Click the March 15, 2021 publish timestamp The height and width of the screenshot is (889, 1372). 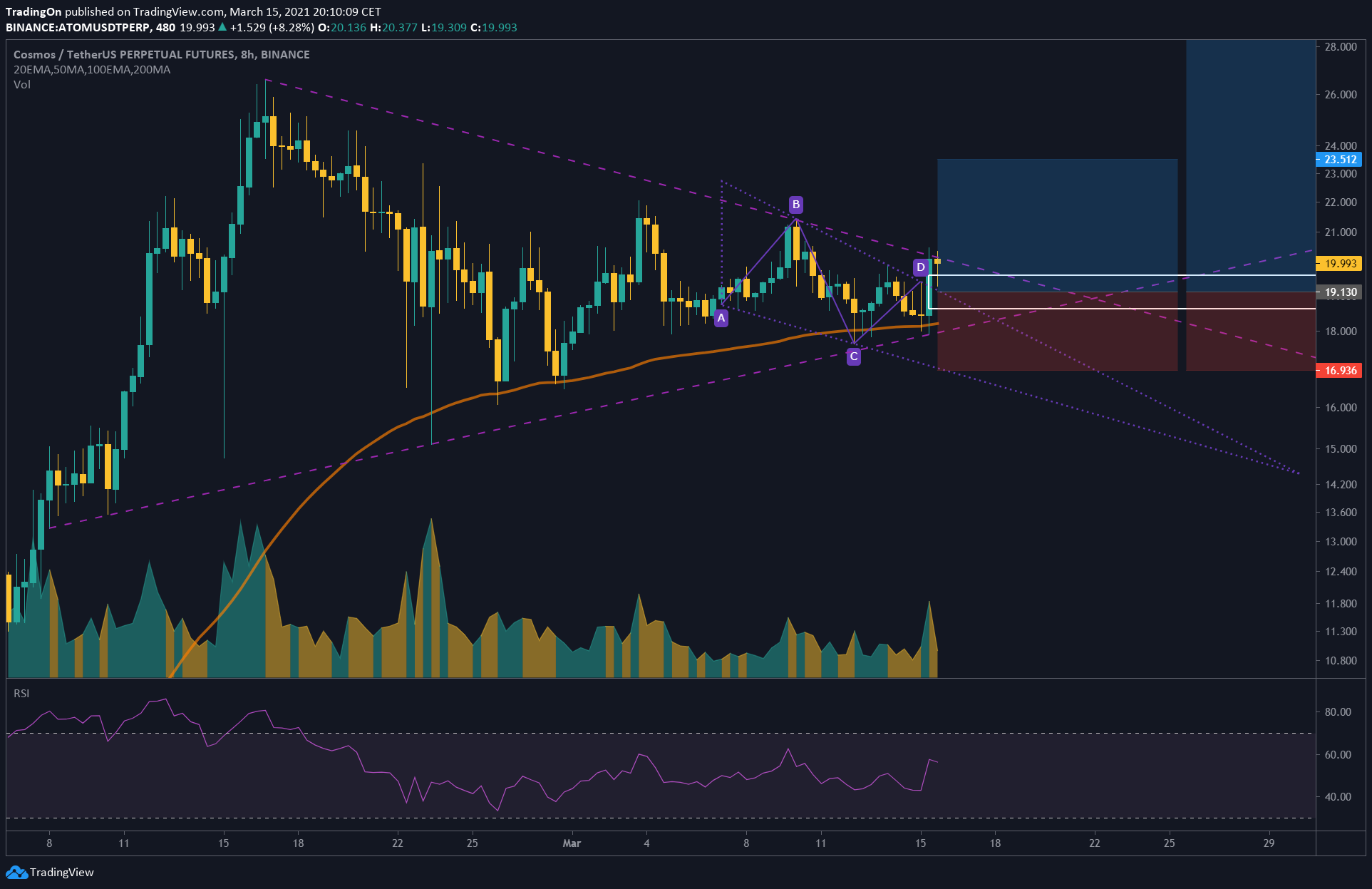click(x=305, y=12)
